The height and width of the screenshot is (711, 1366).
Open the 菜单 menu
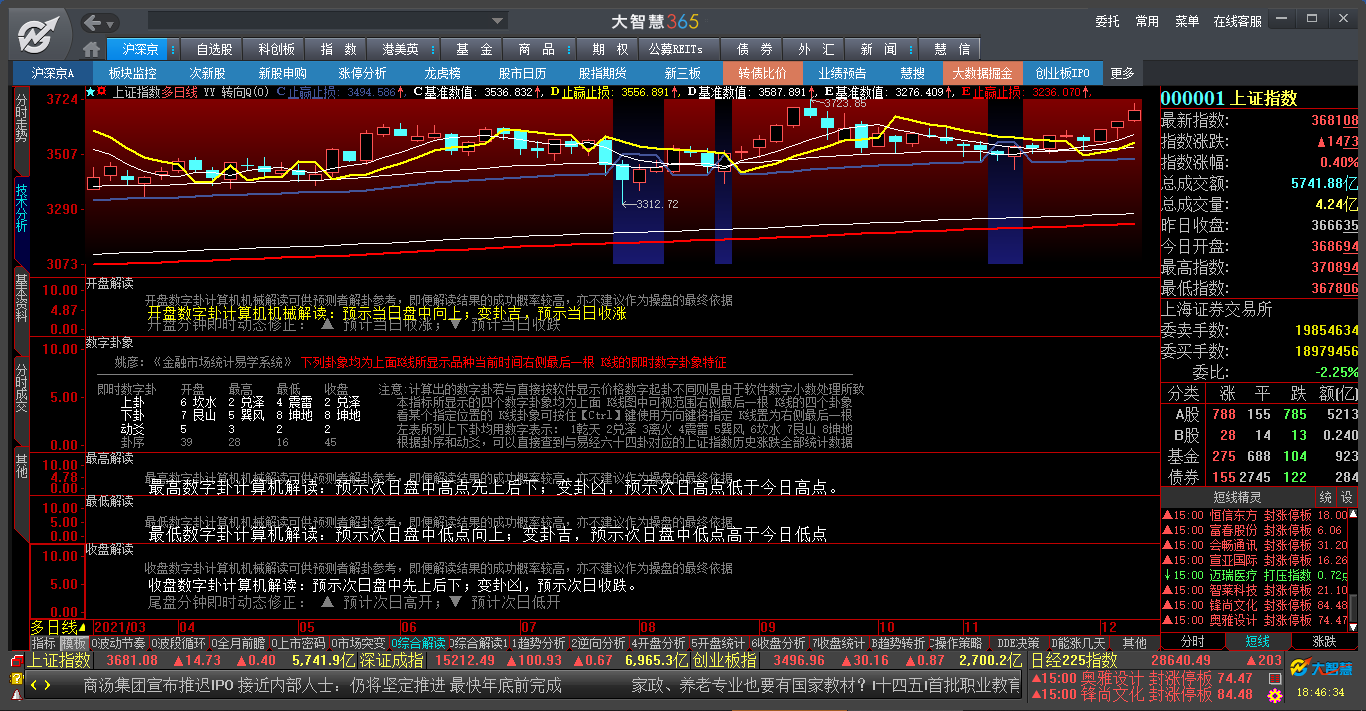1187,21
